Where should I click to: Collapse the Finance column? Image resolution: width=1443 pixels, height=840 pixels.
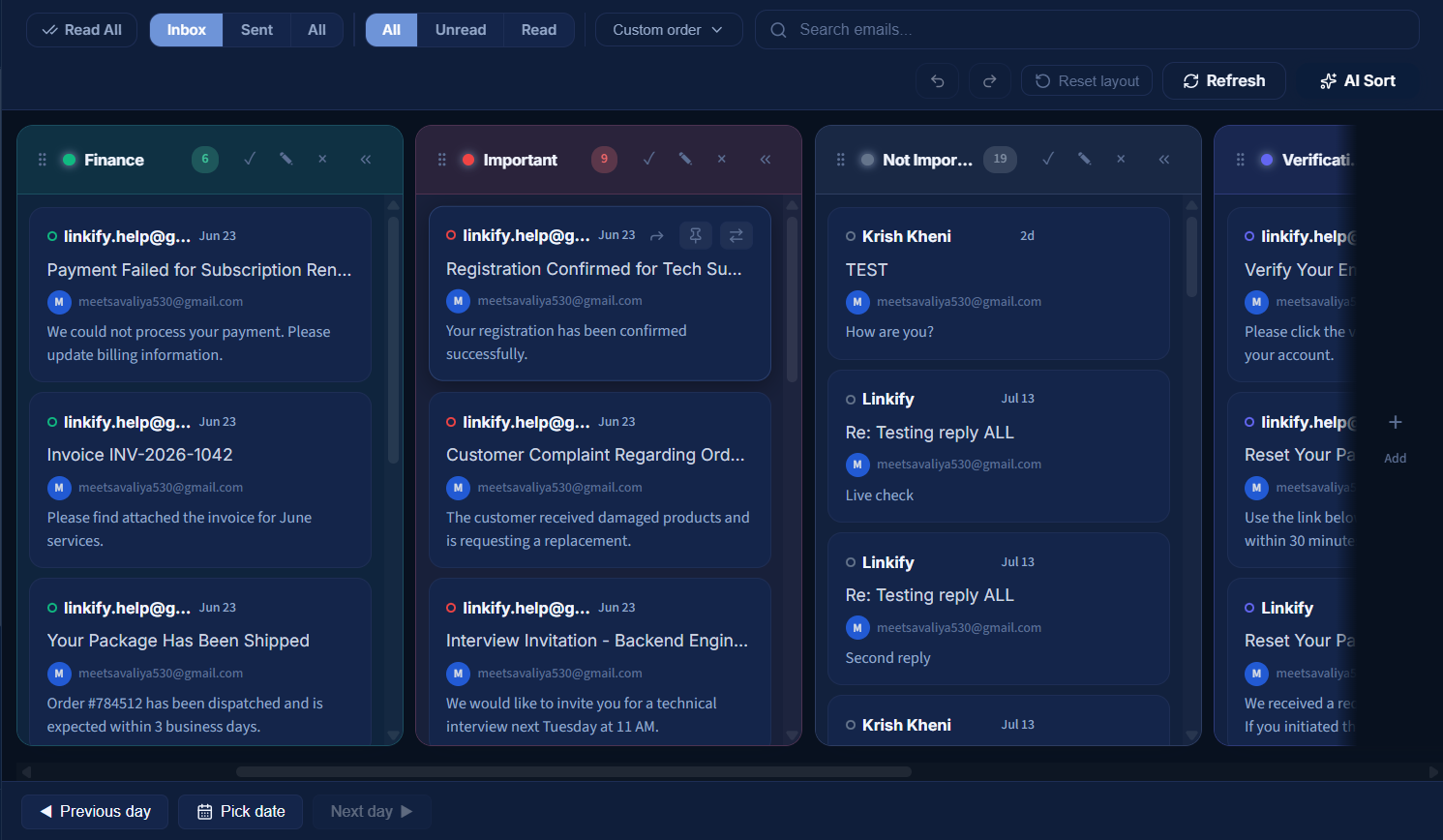click(366, 159)
